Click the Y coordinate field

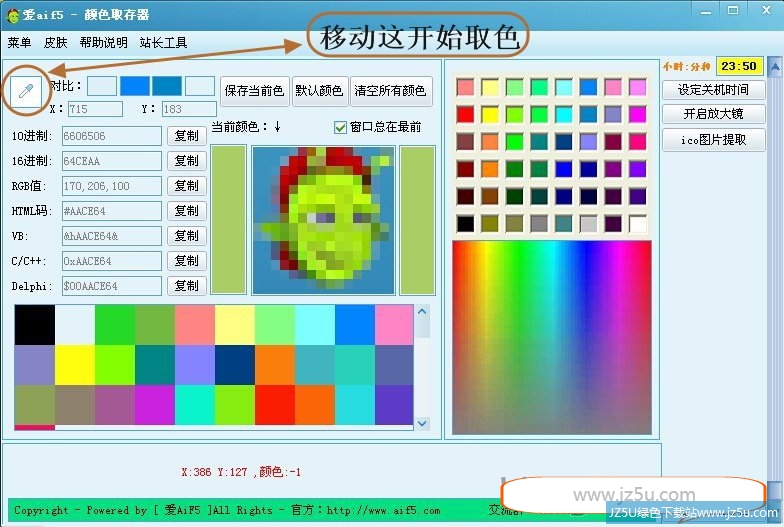tap(189, 109)
